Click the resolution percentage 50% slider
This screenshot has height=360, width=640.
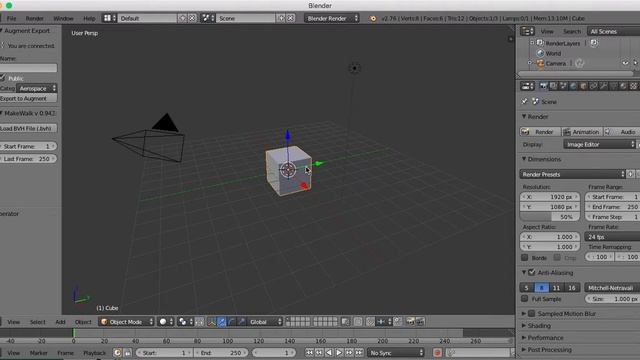coord(550,217)
